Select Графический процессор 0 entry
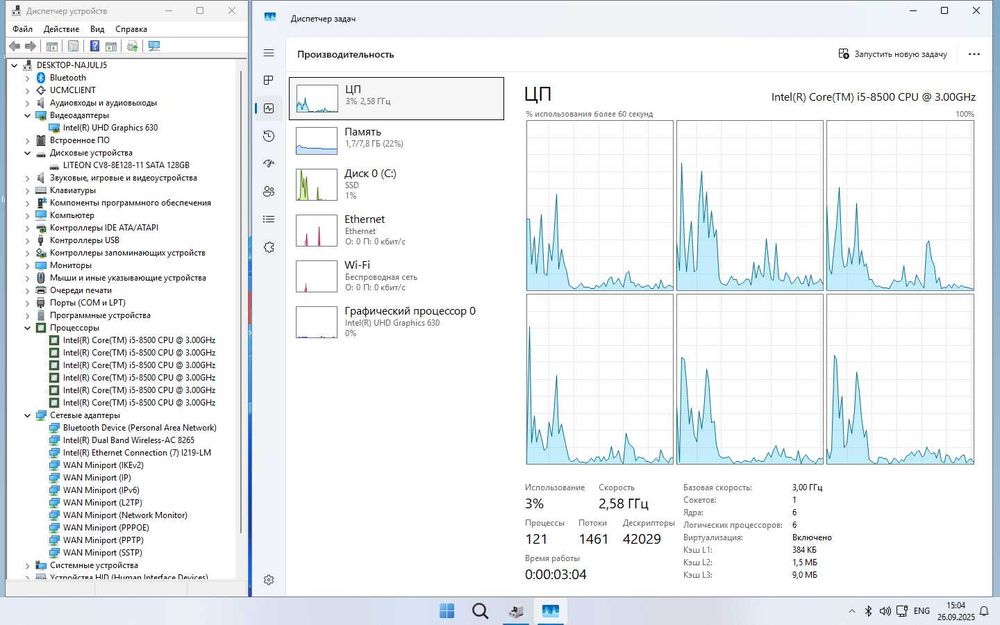The height and width of the screenshot is (625, 1000). click(396, 321)
